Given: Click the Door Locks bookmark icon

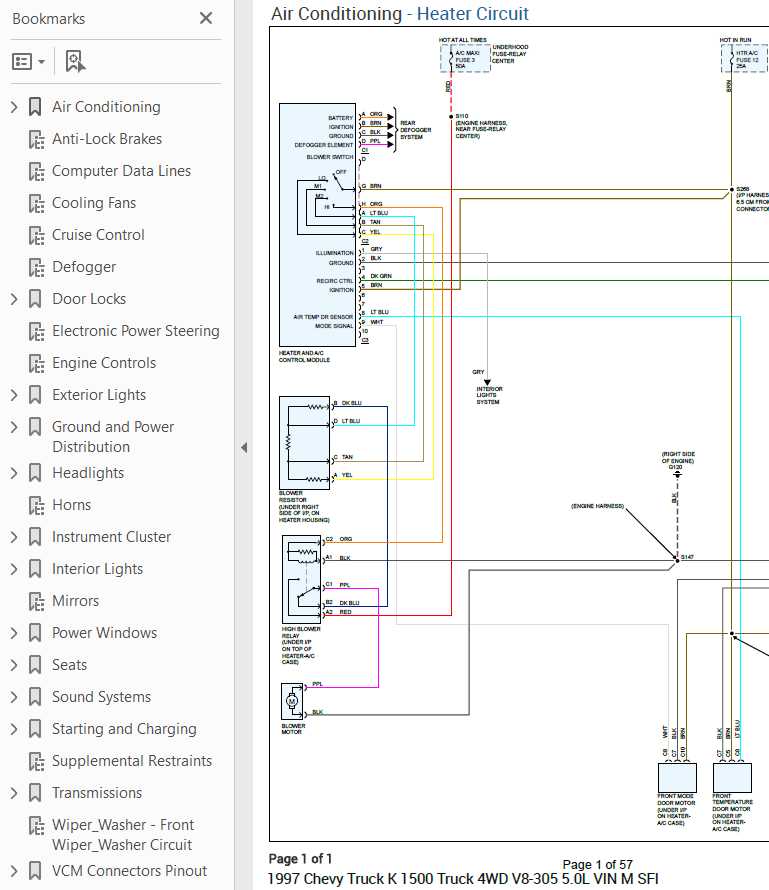Looking at the screenshot, I should click(x=35, y=299).
